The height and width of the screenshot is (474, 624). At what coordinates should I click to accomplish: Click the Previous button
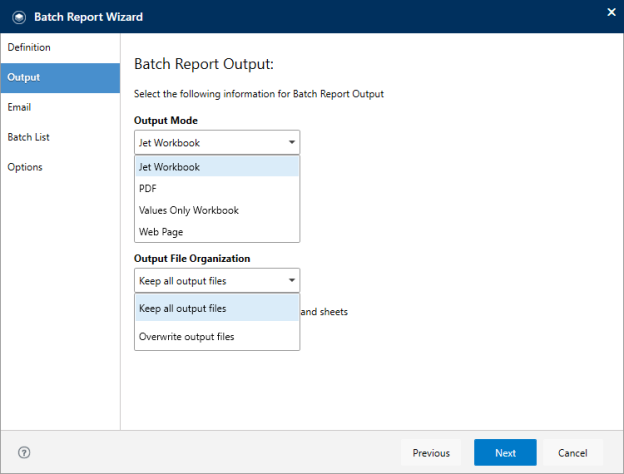click(431, 453)
